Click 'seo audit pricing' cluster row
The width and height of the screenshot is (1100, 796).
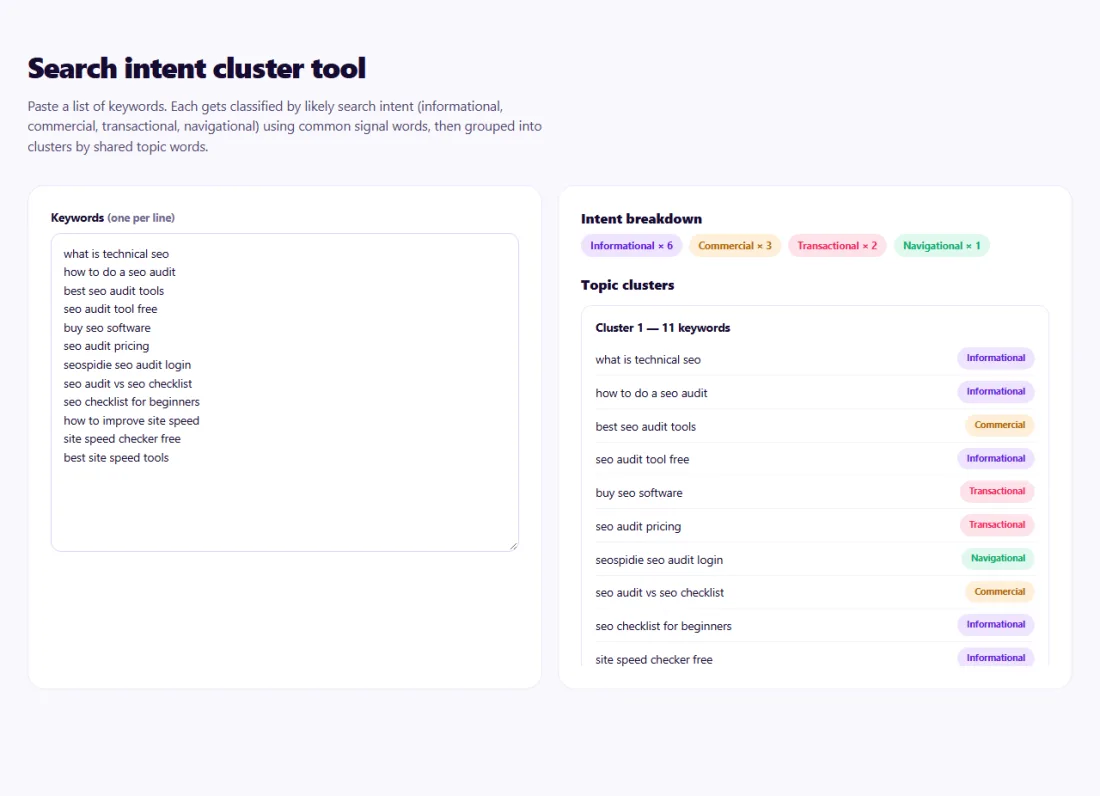814,525
